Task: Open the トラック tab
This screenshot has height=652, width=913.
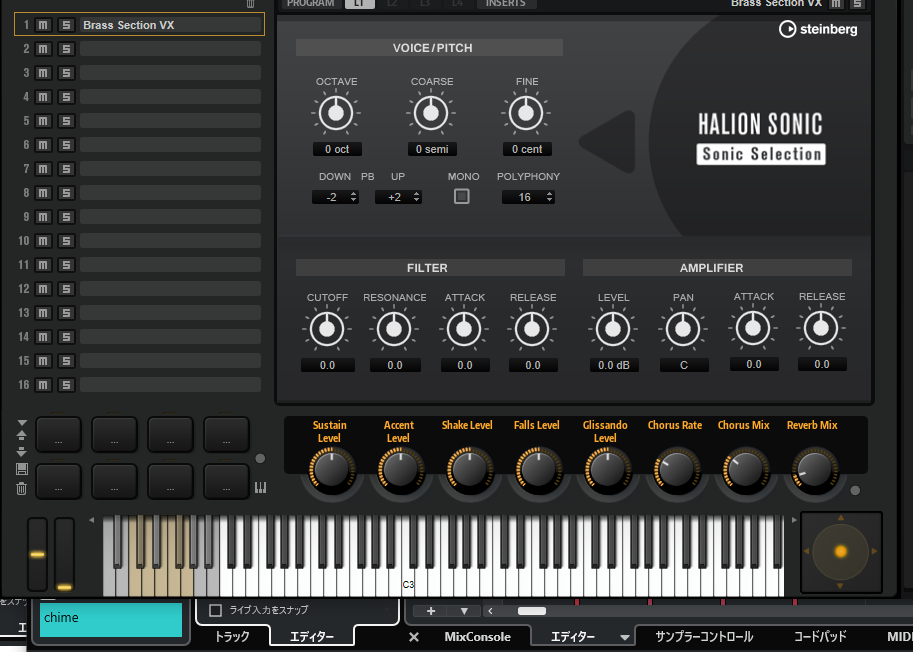Action: point(232,636)
